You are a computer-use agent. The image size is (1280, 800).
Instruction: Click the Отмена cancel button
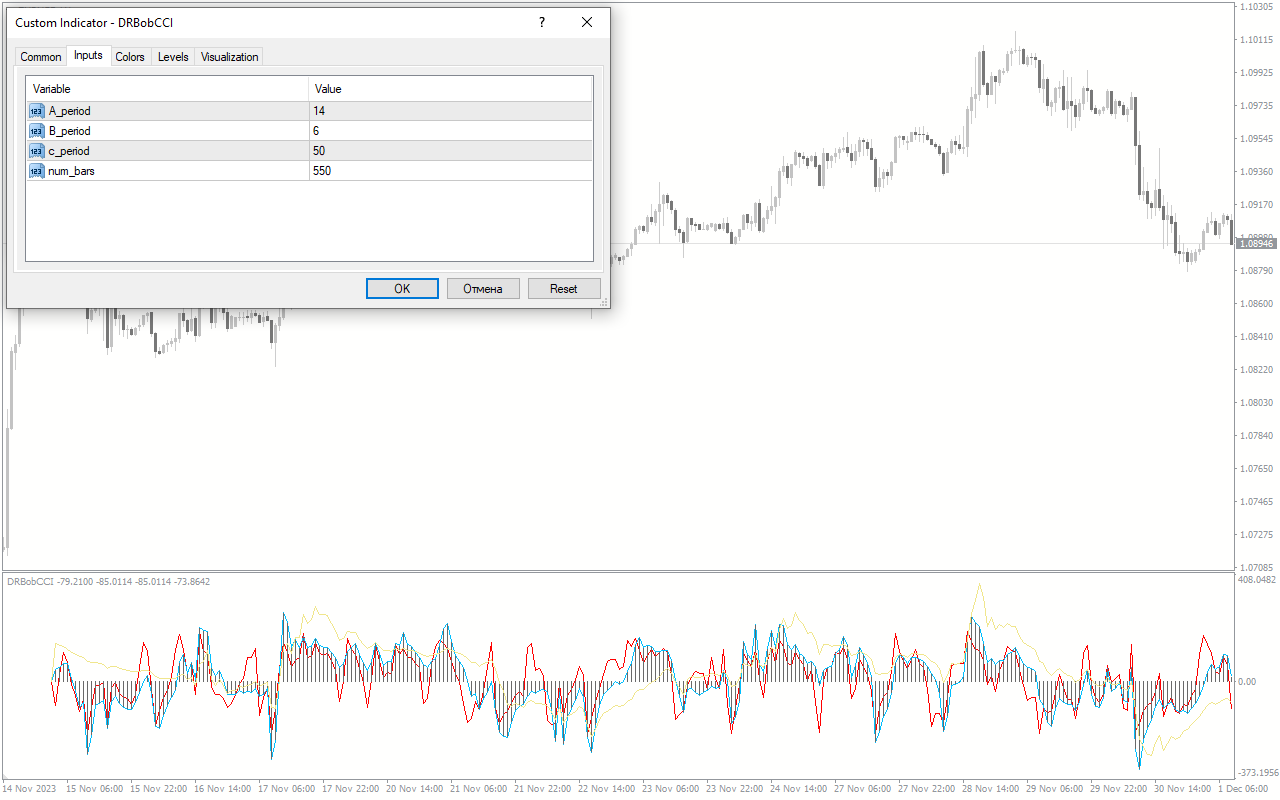[483, 289]
